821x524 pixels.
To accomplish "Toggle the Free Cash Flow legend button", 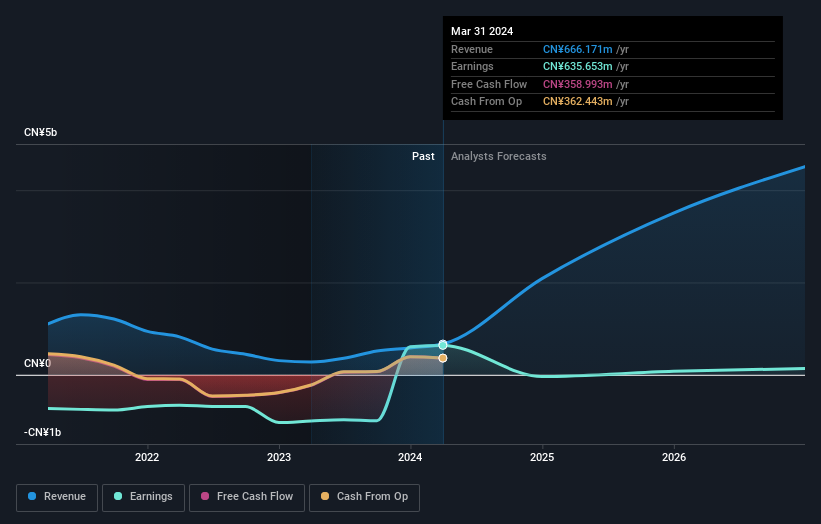I will (x=247, y=497).
